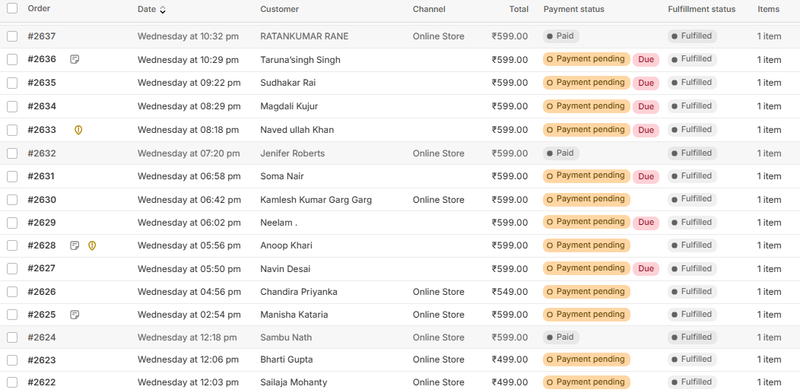Open order #2636
The height and width of the screenshot is (392, 800).
(42, 60)
